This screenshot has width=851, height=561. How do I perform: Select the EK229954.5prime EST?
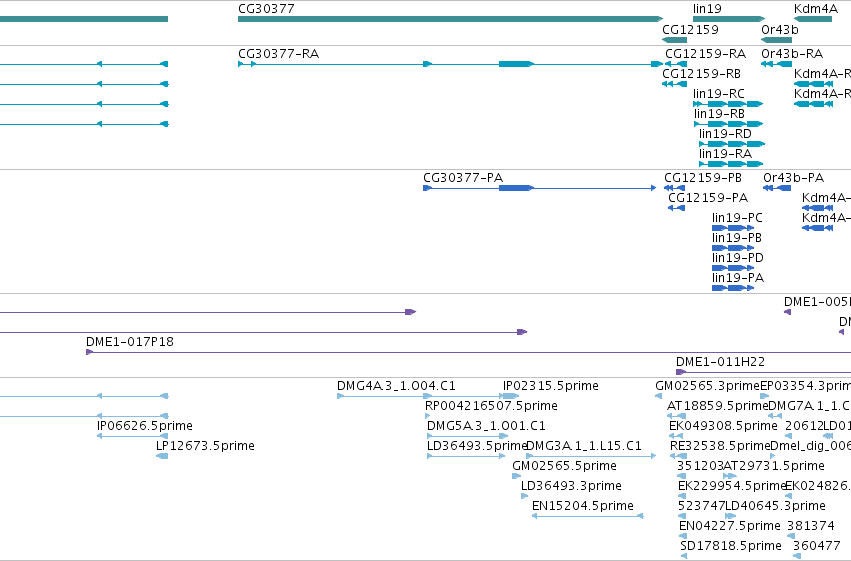682,496
